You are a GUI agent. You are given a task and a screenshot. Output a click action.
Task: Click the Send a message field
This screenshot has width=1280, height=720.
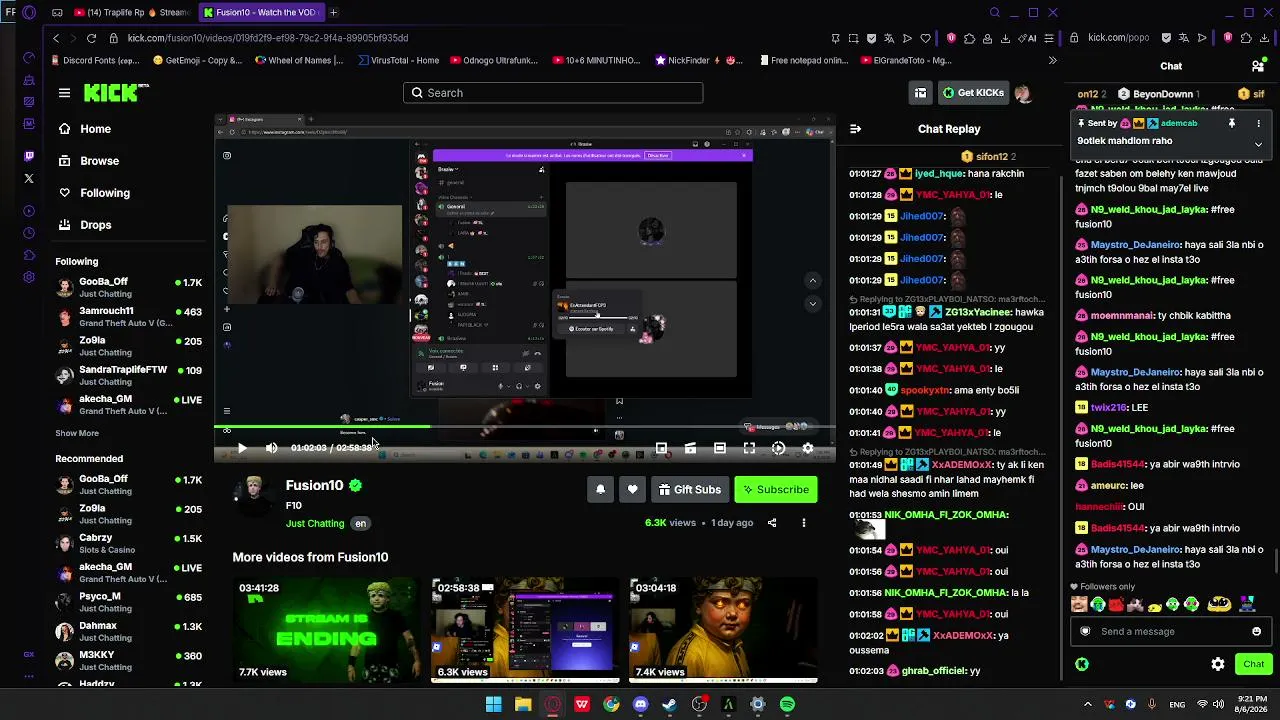[x=1170, y=631]
